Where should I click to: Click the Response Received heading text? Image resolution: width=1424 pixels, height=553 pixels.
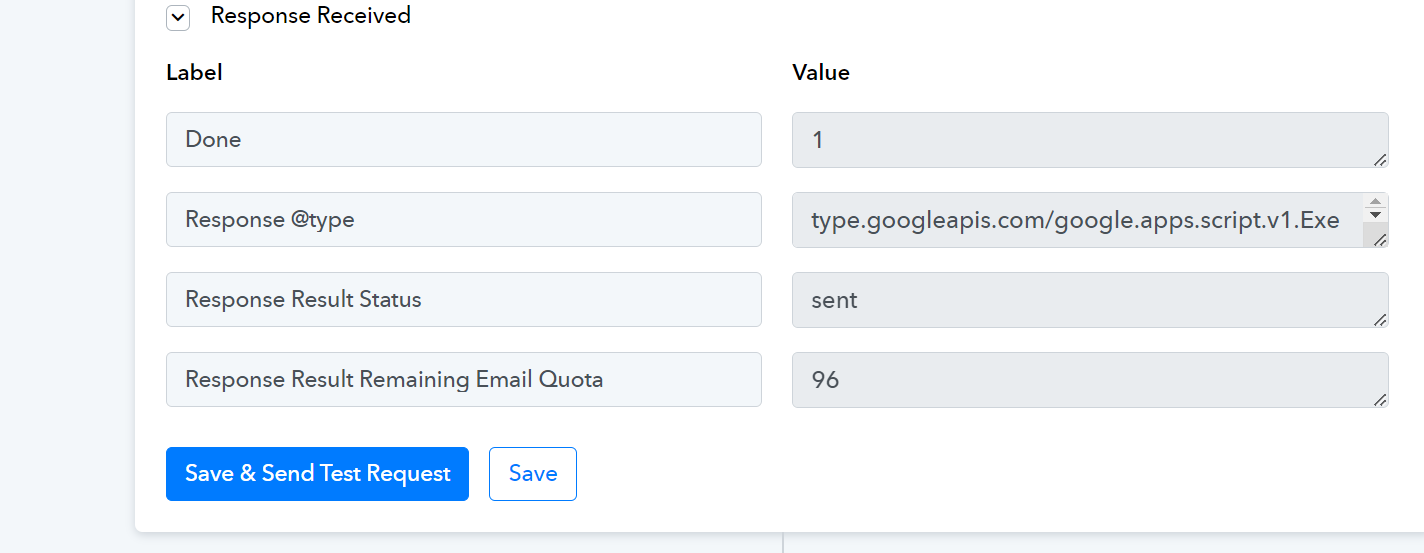click(311, 16)
